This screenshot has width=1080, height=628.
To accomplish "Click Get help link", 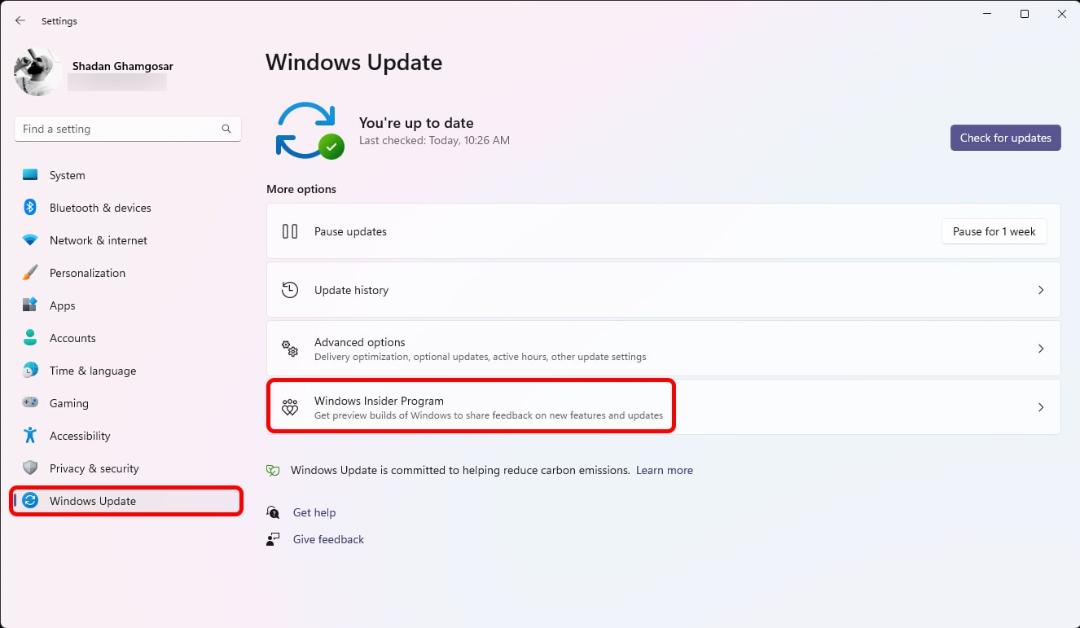I will 314,512.
